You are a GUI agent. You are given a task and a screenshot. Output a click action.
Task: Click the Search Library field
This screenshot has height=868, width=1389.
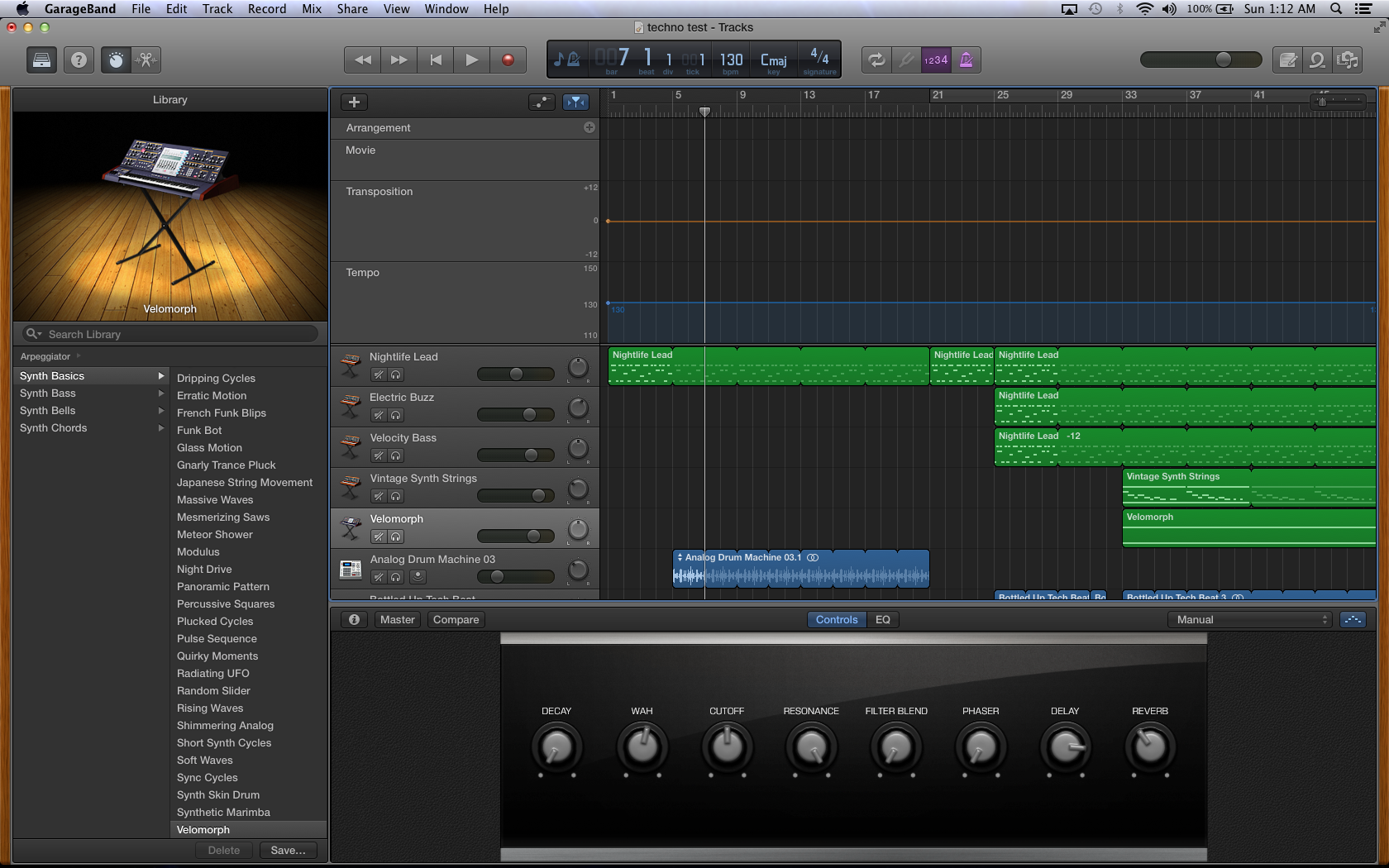coord(170,334)
